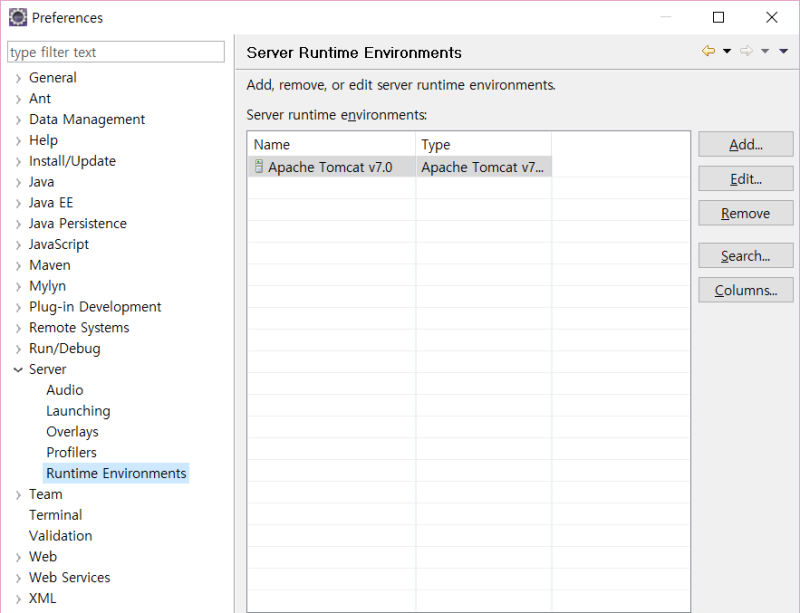The width and height of the screenshot is (800, 613).
Task: Click the Search... button
Action: 745,256
